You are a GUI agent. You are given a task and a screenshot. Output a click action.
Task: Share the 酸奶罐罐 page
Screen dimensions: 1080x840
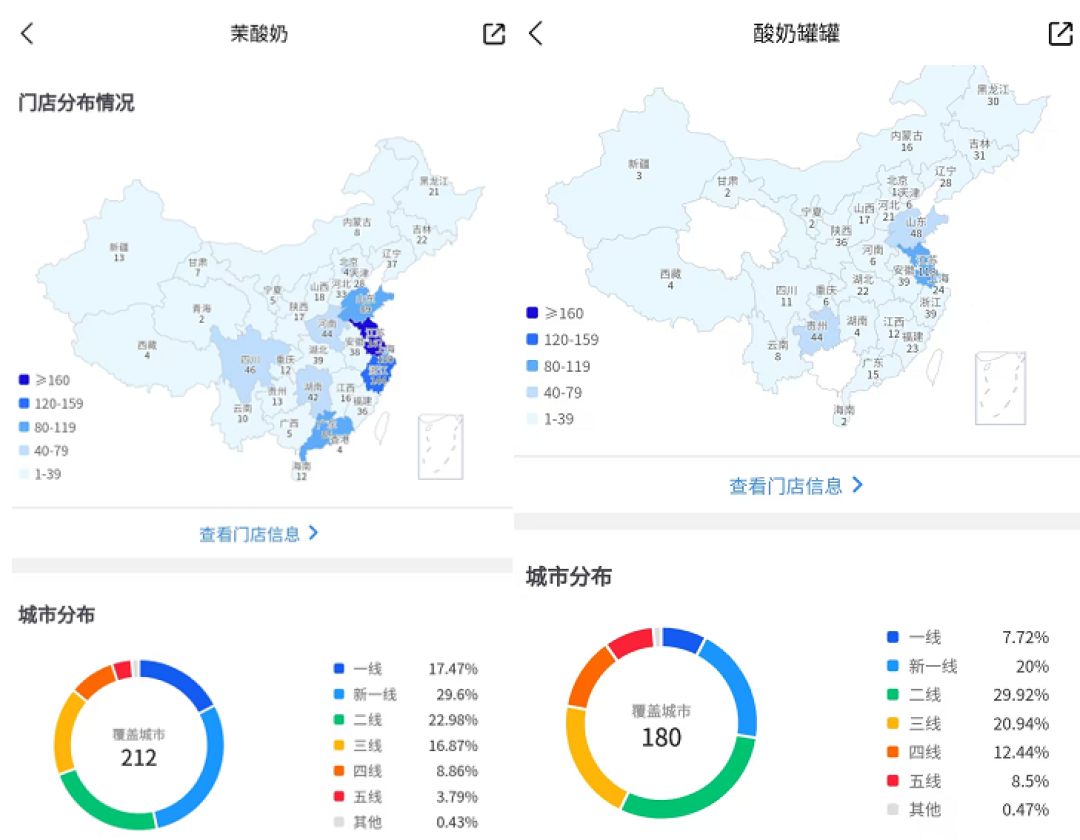pyautogui.click(x=1060, y=33)
